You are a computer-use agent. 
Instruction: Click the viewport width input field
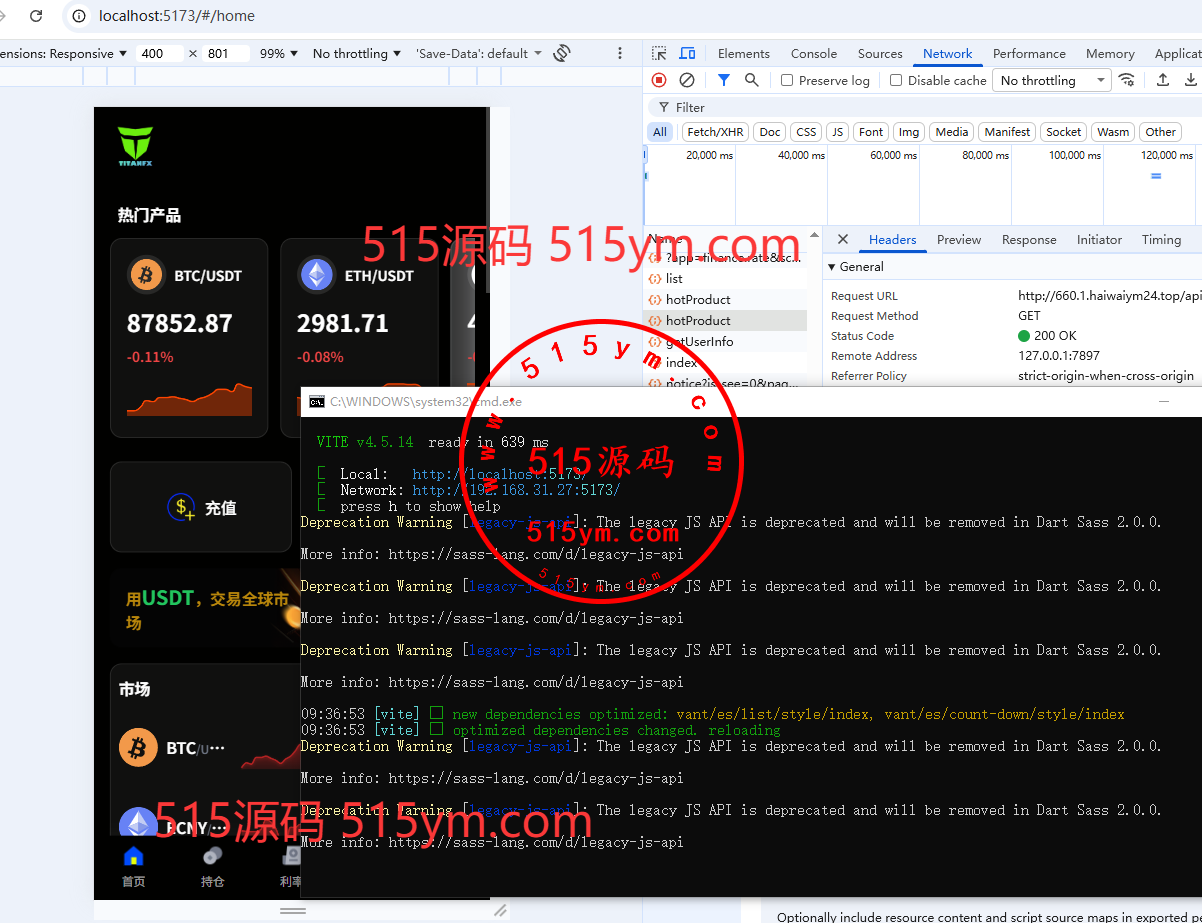[160, 54]
